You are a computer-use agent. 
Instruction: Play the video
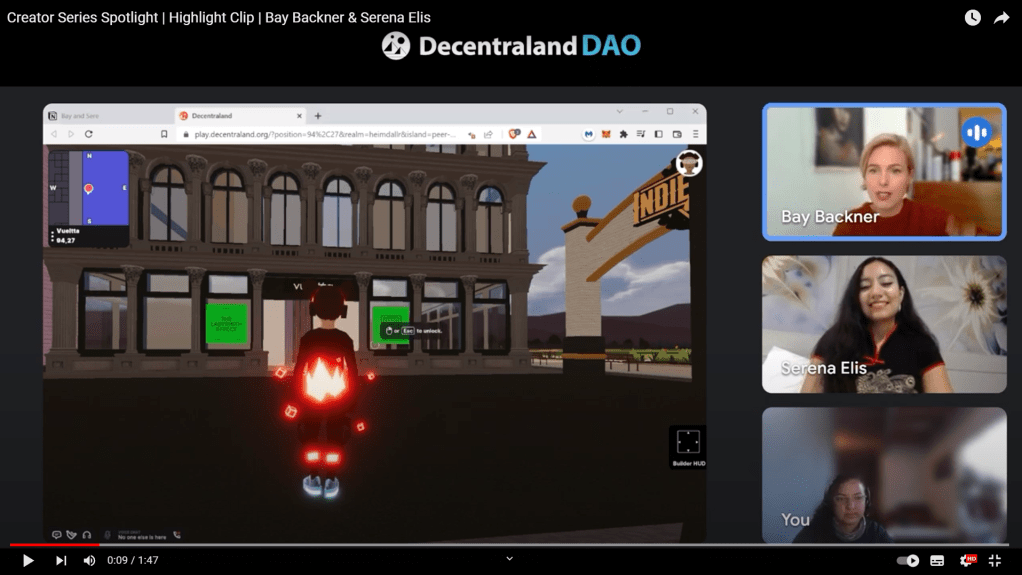tap(28, 561)
